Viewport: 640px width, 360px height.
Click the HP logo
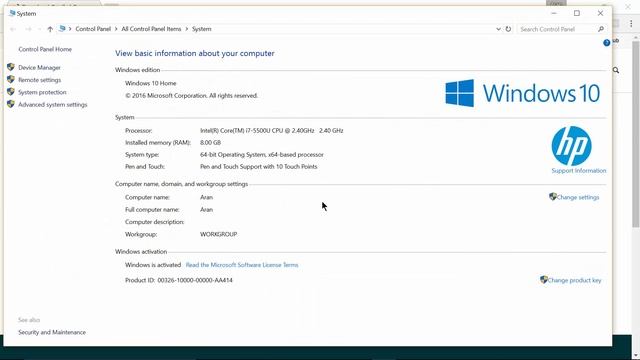tap(571, 146)
